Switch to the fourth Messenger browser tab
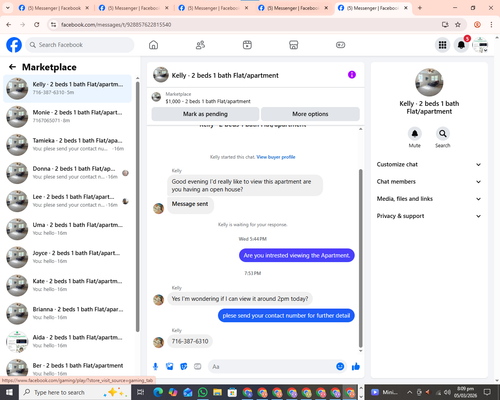This screenshot has width=500, height=400. pos(293,8)
